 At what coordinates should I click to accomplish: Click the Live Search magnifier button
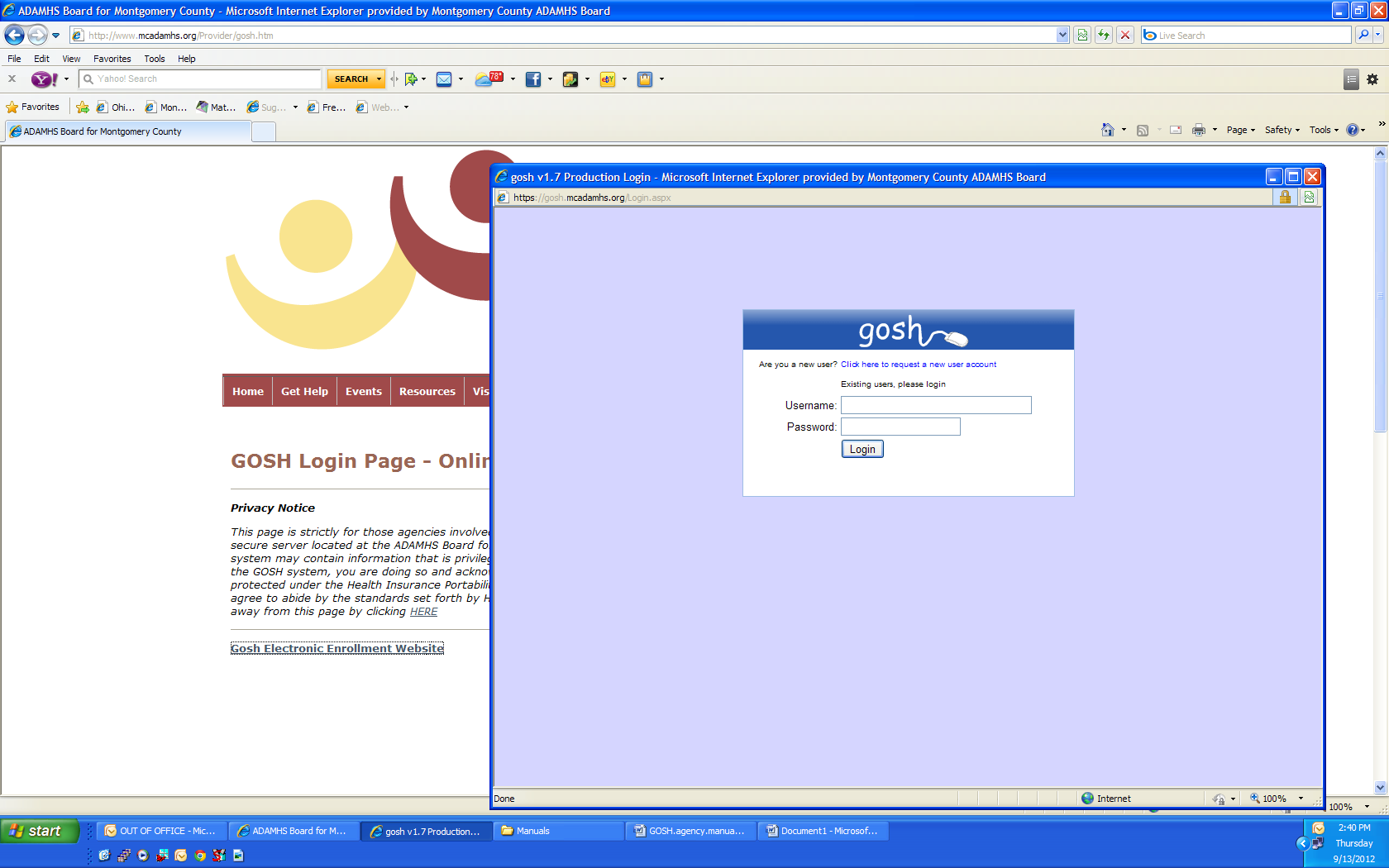pos(1363,35)
